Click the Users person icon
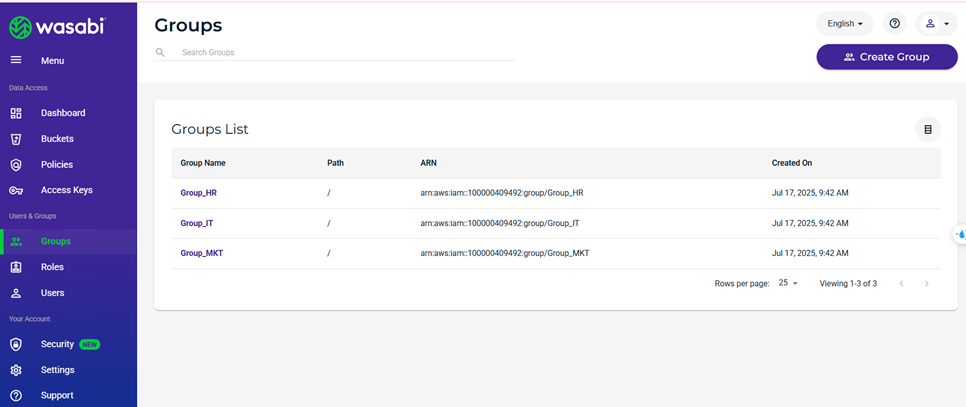Image resolution: width=966 pixels, height=407 pixels. [x=16, y=293]
